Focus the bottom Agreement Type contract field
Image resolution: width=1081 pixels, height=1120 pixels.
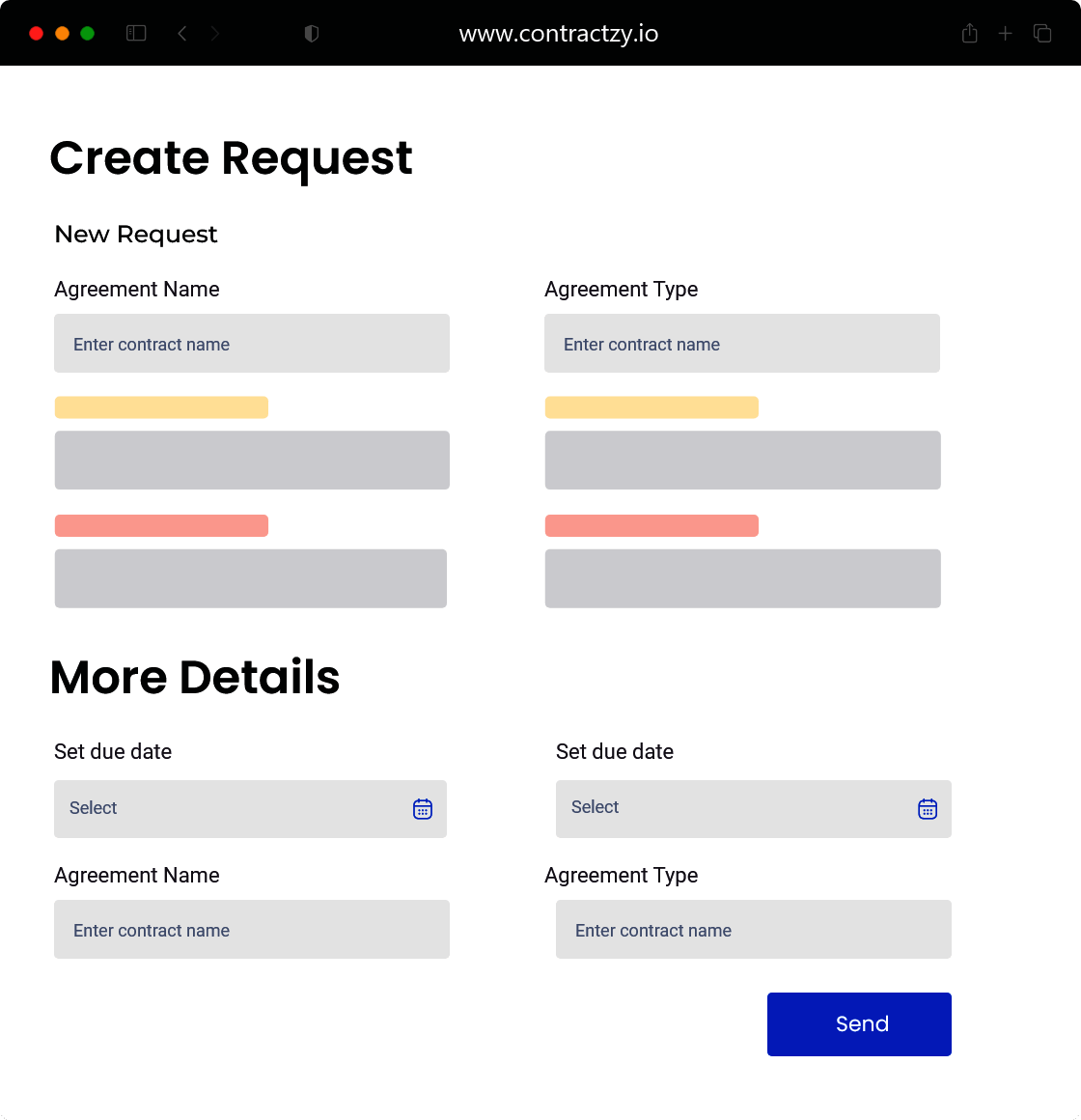pyautogui.click(x=754, y=930)
